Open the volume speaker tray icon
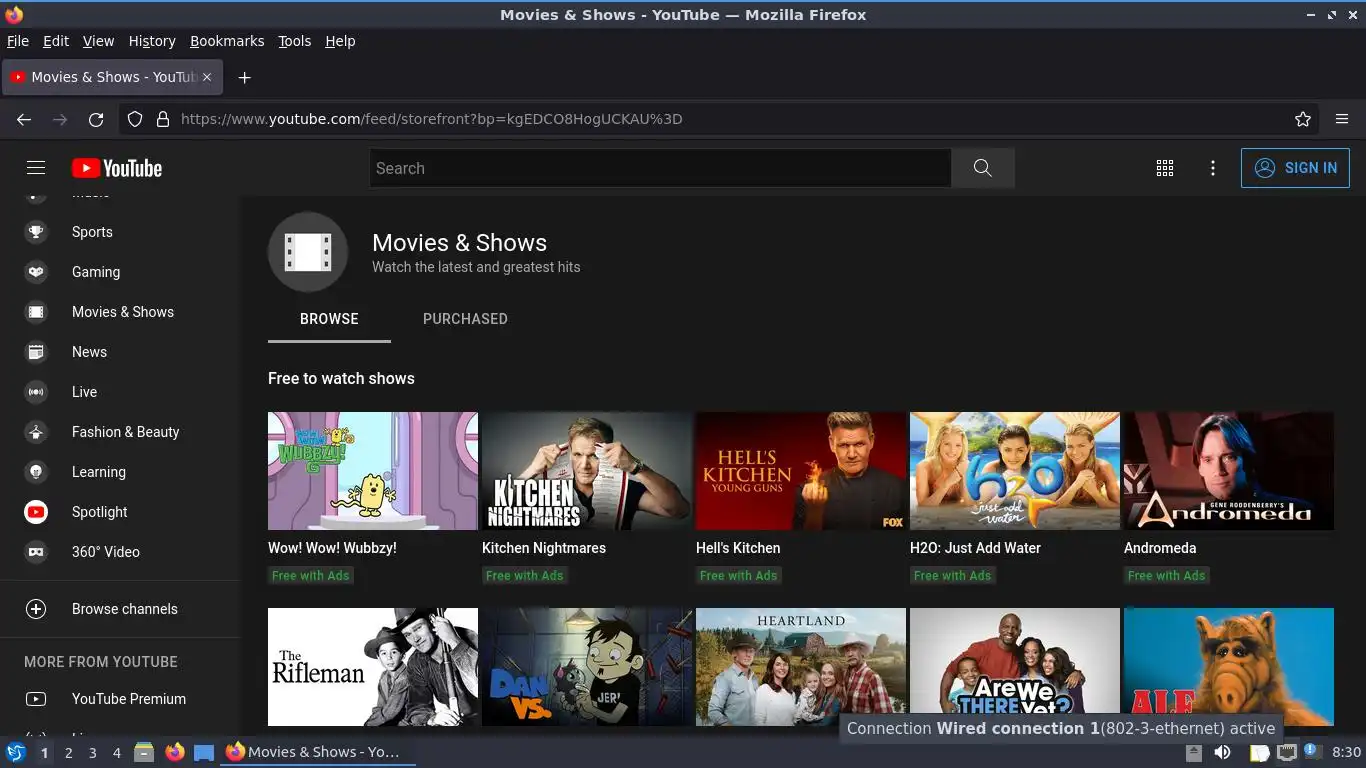Image resolution: width=1366 pixels, height=768 pixels. (x=1222, y=752)
